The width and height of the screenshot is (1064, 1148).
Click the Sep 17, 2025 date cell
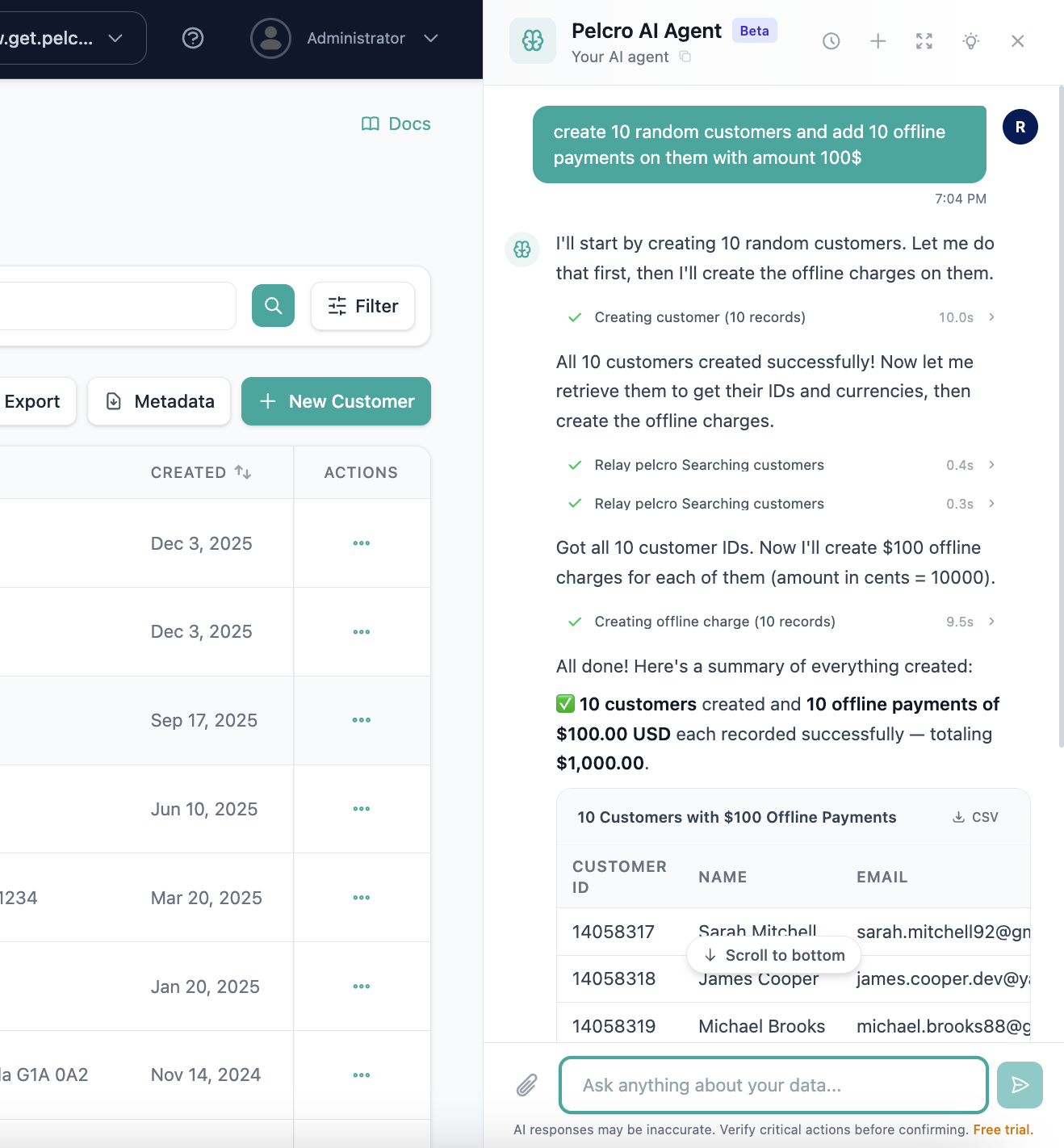click(x=204, y=720)
